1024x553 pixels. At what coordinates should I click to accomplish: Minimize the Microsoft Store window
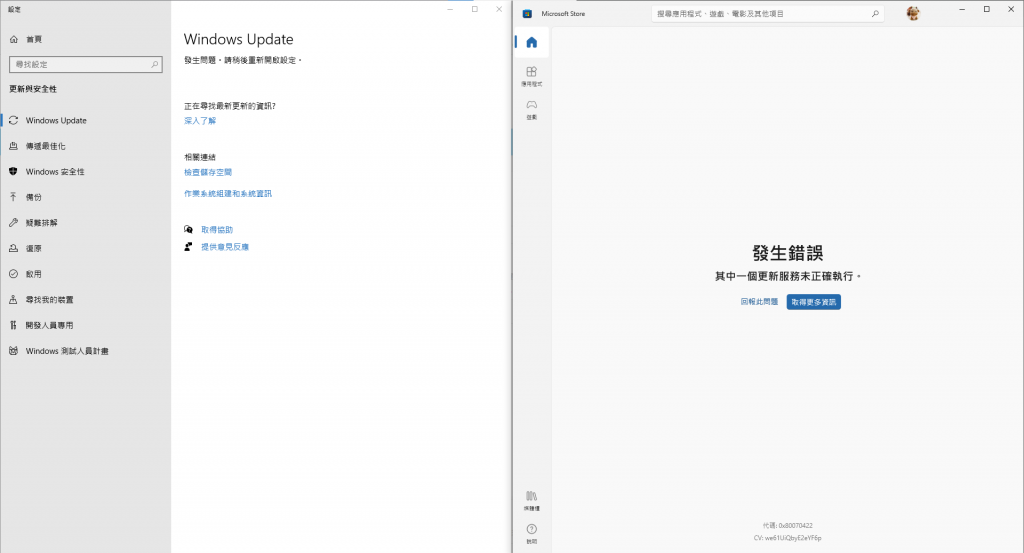(962, 9)
